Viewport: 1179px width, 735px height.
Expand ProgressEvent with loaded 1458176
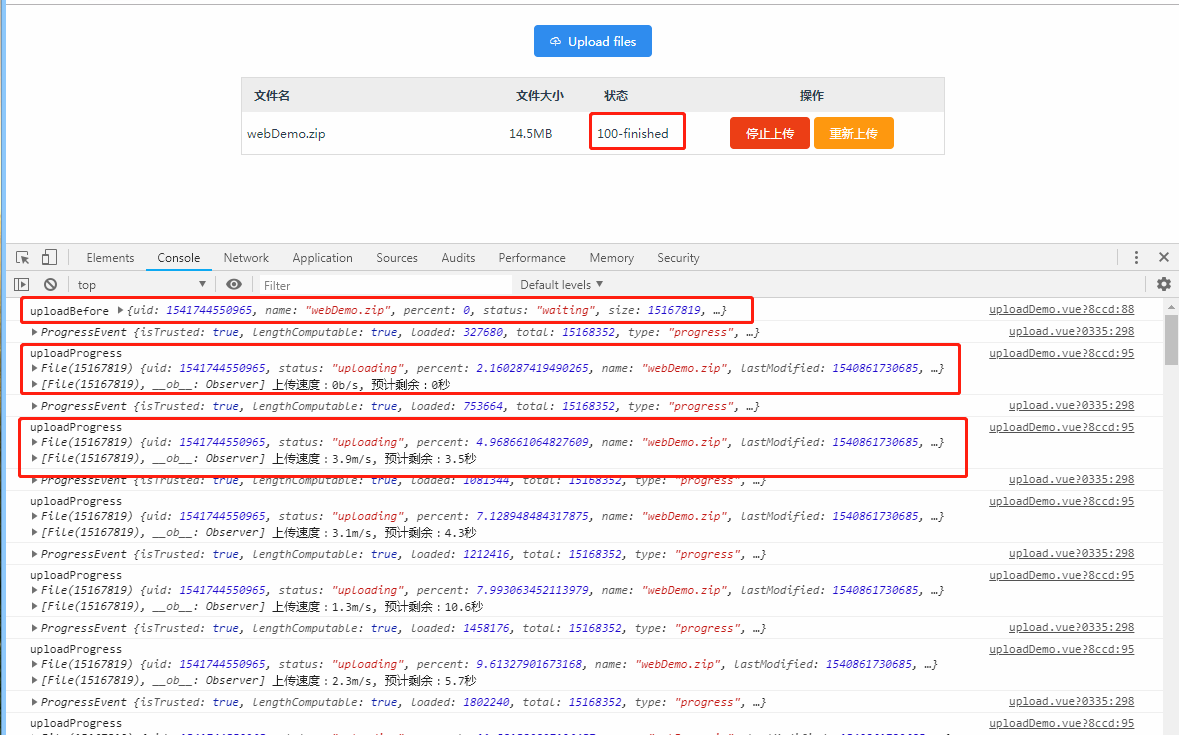(x=35, y=628)
